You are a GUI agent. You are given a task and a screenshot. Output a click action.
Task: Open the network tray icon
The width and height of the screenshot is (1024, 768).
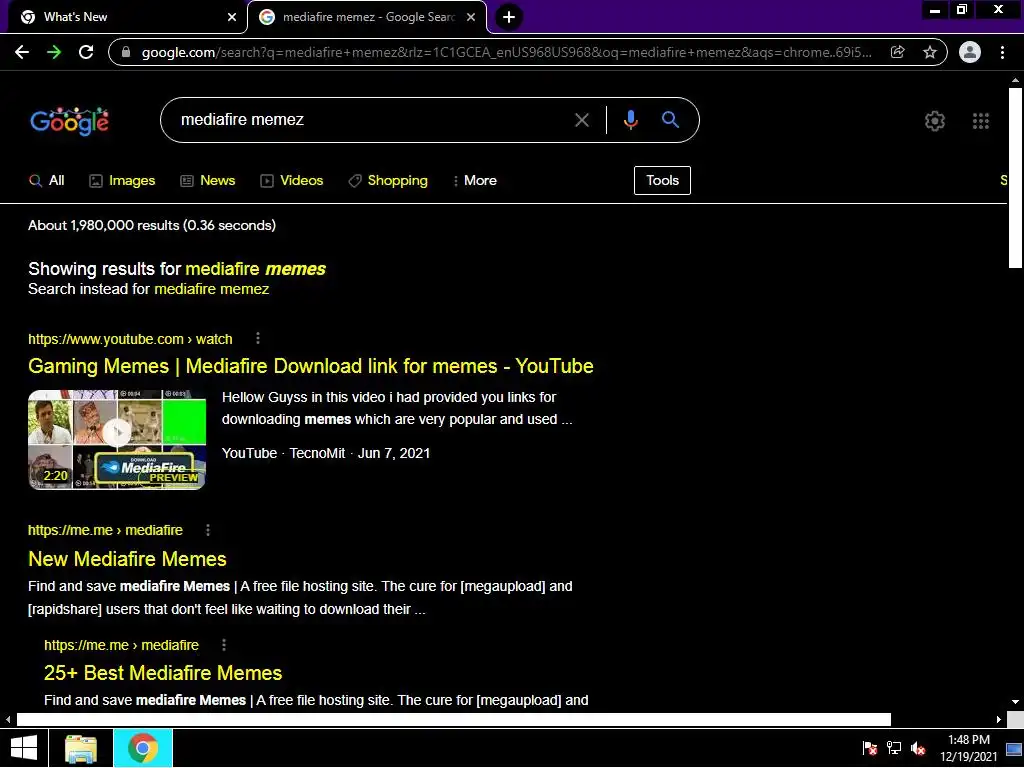point(894,748)
